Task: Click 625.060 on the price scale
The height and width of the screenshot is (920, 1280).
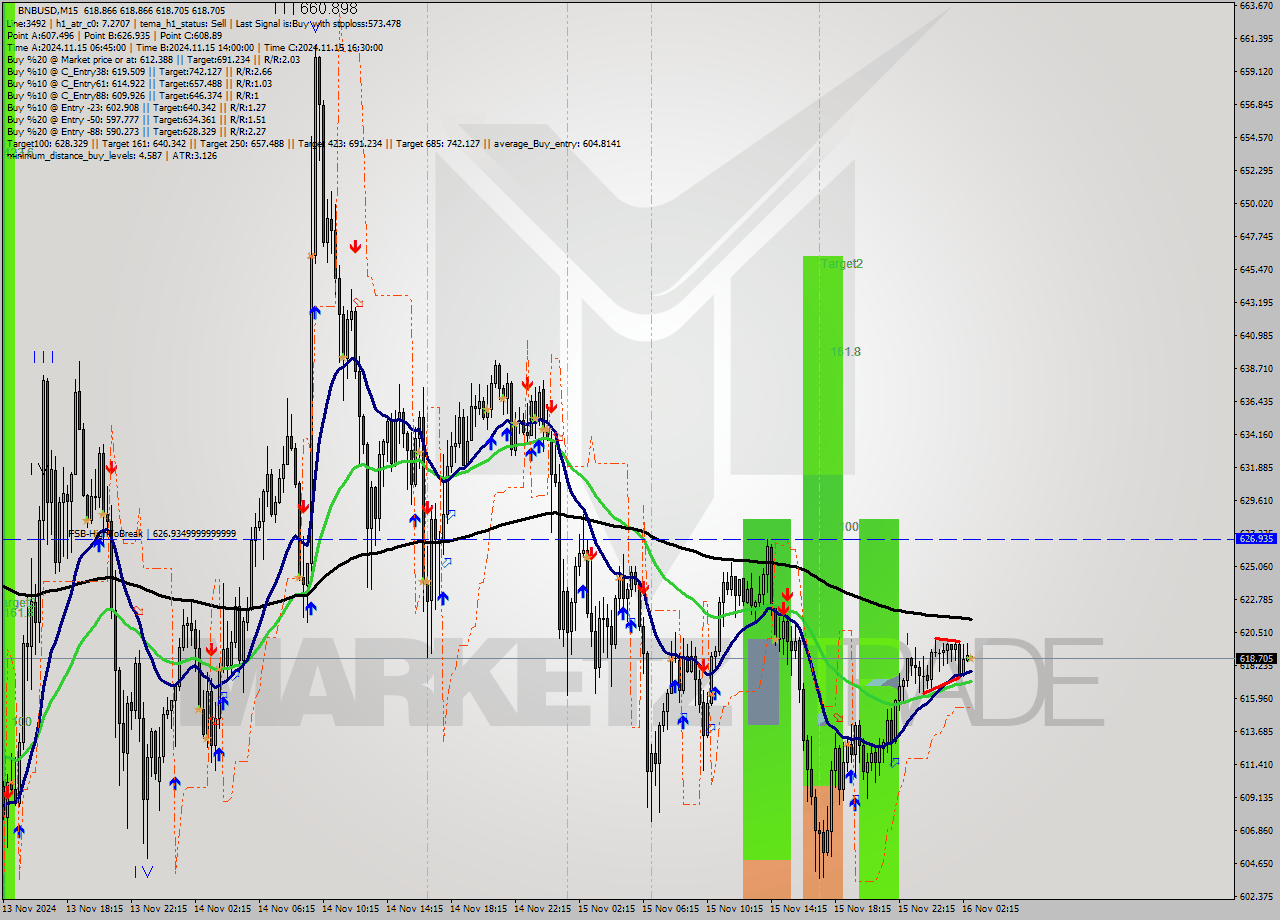Action: [x=1255, y=566]
